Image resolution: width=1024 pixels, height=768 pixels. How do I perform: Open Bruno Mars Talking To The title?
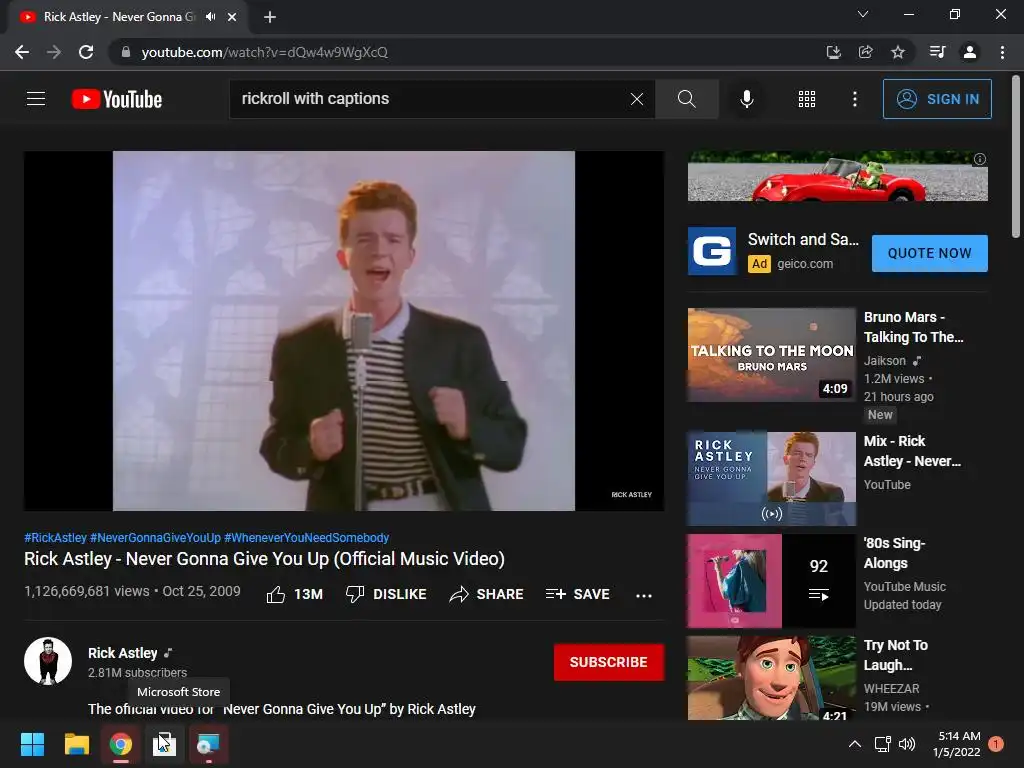click(x=913, y=327)
